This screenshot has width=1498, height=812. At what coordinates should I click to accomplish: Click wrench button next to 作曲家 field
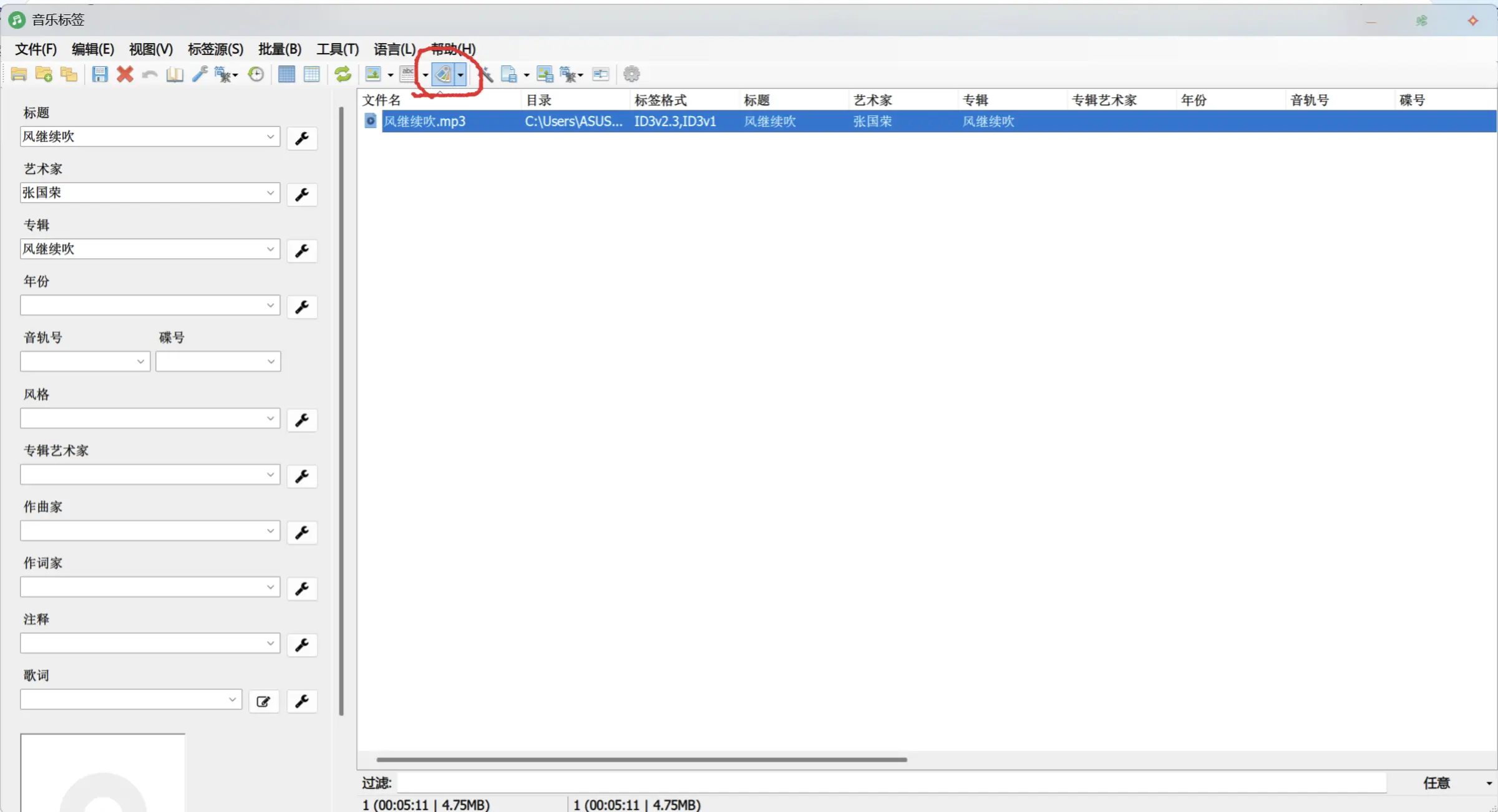click(x=302, y=532)
